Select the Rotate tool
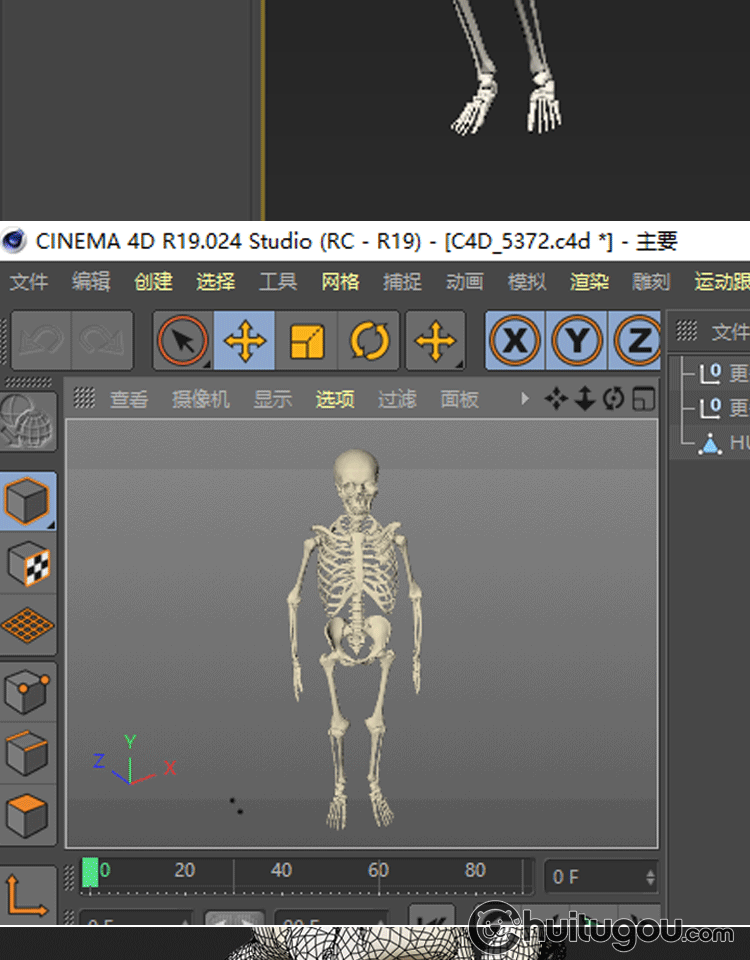 pyautogui.click(x=369, y=342)
